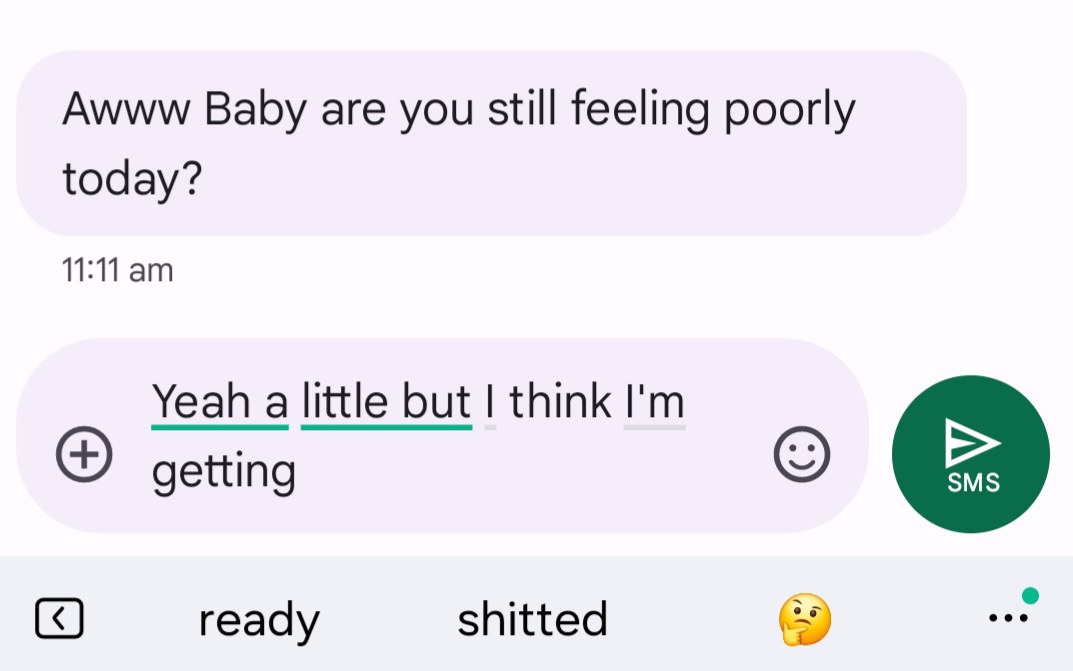Send the message with the SMS button
1073x671 pixels.
(970, 454)
